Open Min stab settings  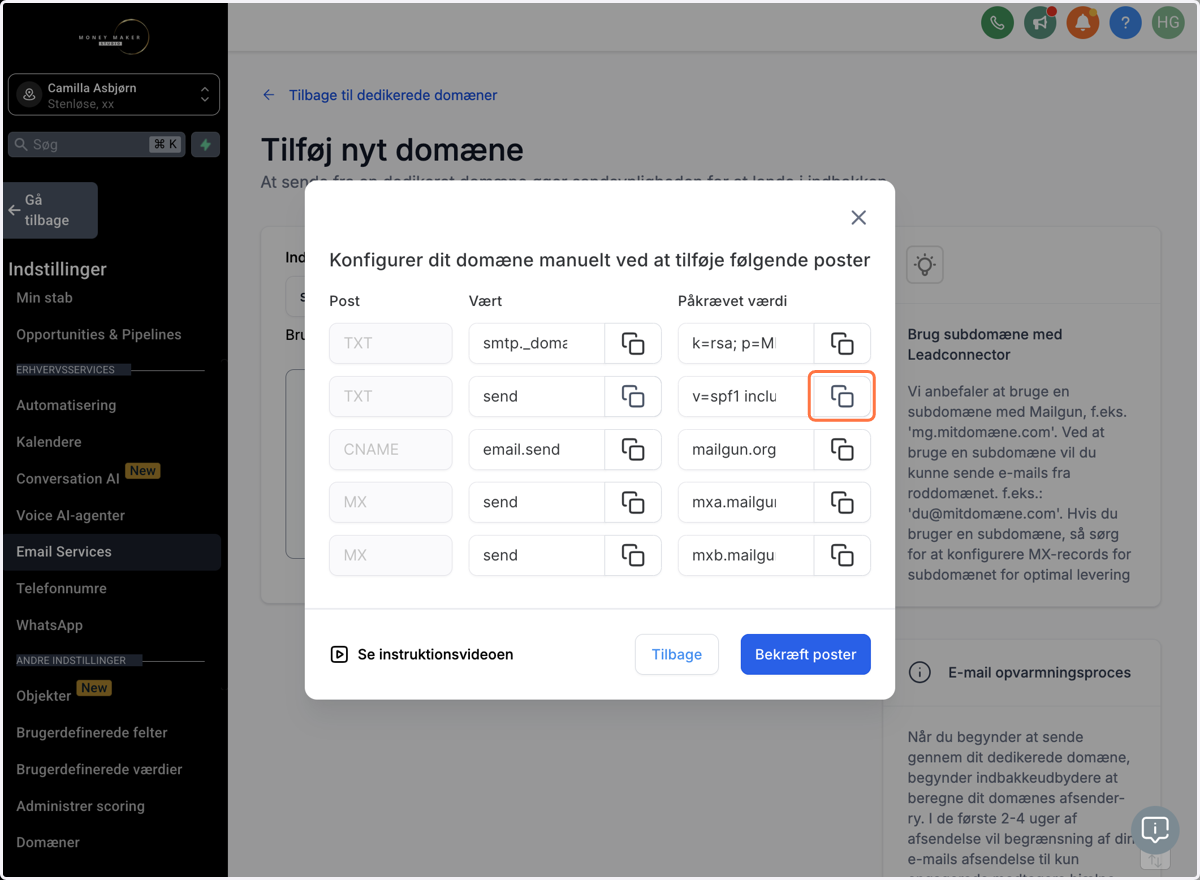44,297
